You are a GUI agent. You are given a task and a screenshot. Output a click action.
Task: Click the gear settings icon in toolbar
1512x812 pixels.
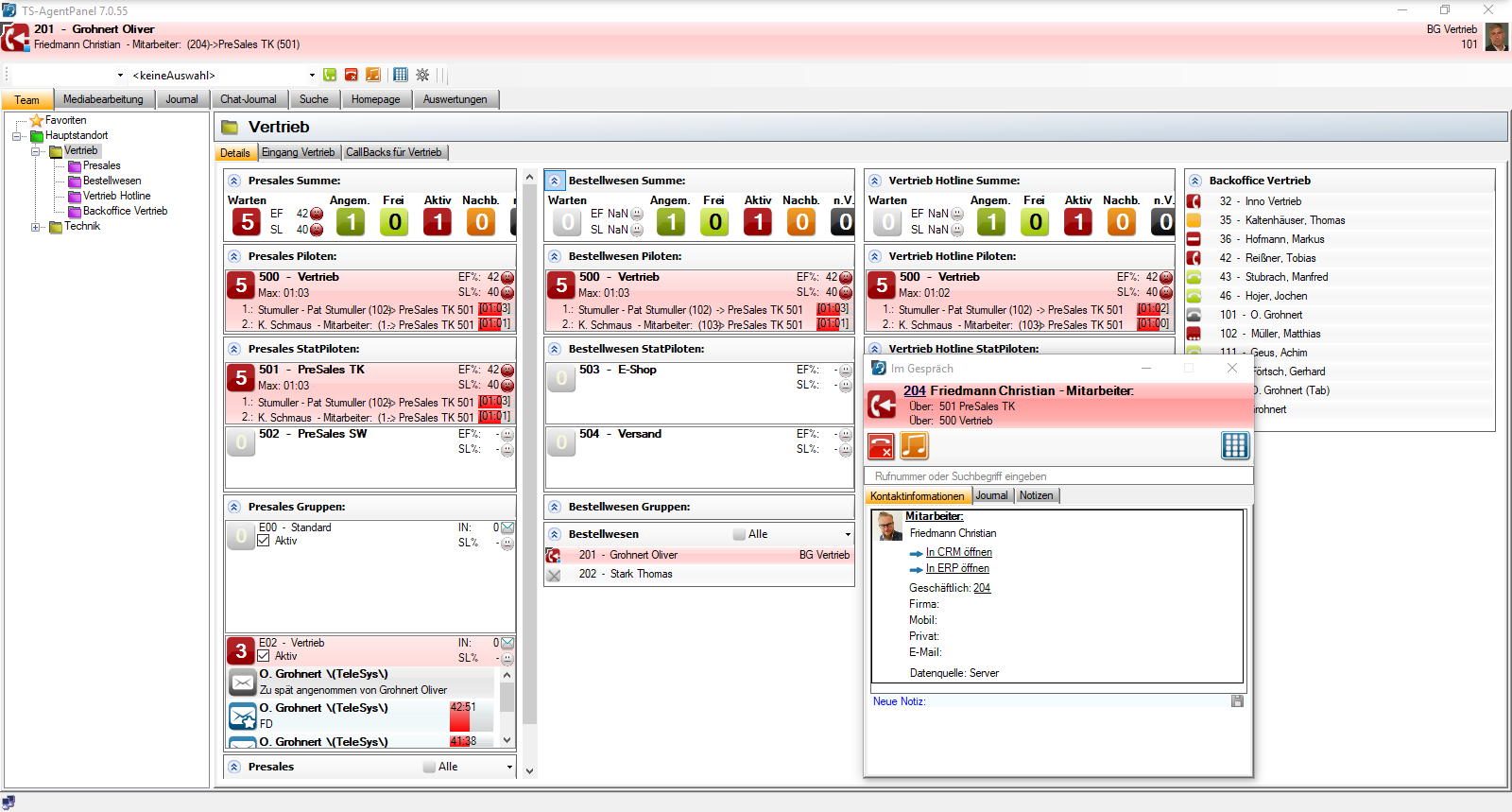(422, 75)
